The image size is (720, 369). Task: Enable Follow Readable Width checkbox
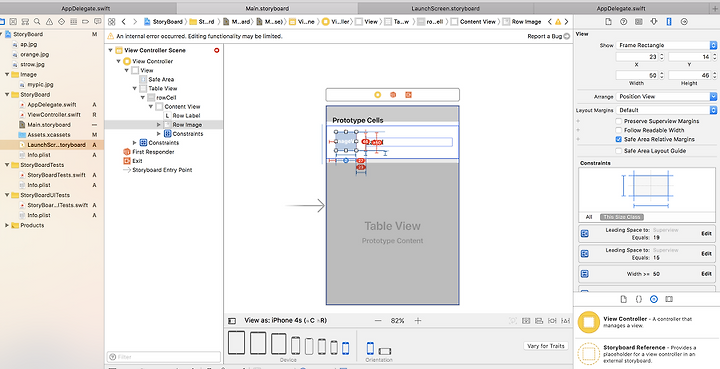[x=619, y=130]
